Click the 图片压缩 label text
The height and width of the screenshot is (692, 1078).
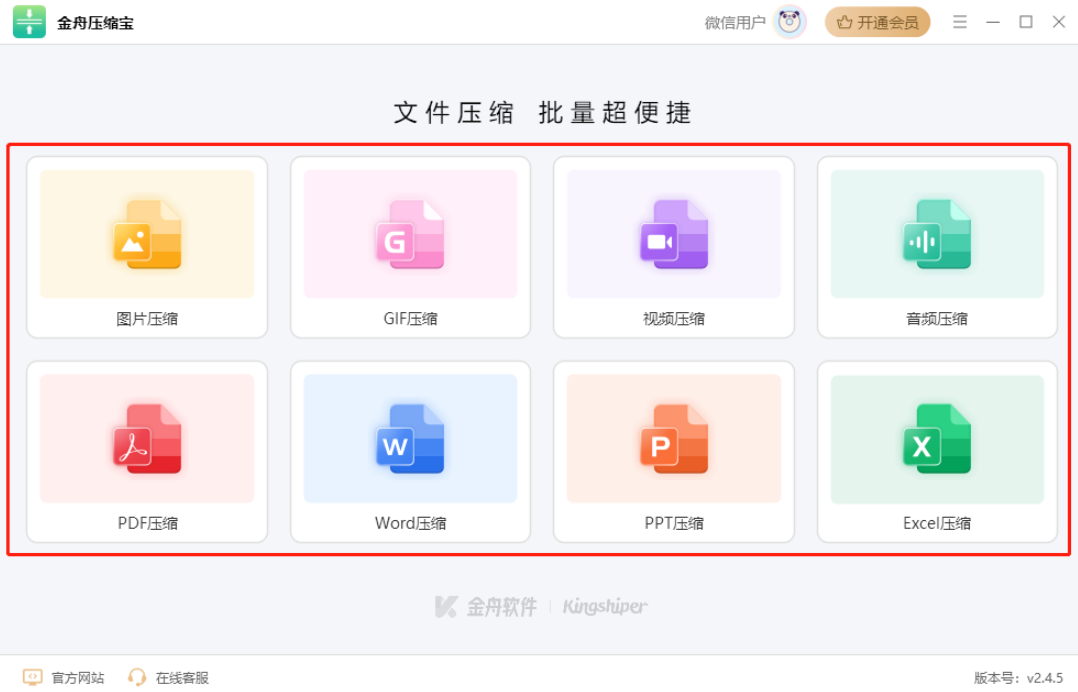point(147,319)
